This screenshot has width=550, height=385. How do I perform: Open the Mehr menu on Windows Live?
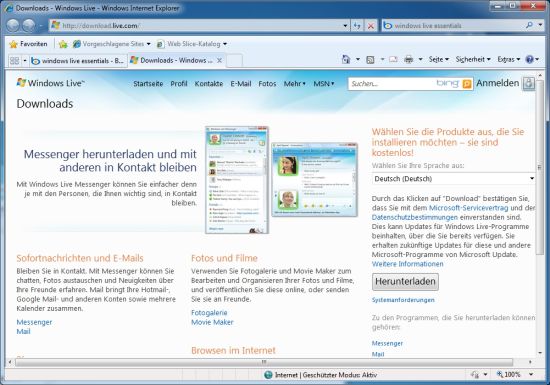point(295,83)
